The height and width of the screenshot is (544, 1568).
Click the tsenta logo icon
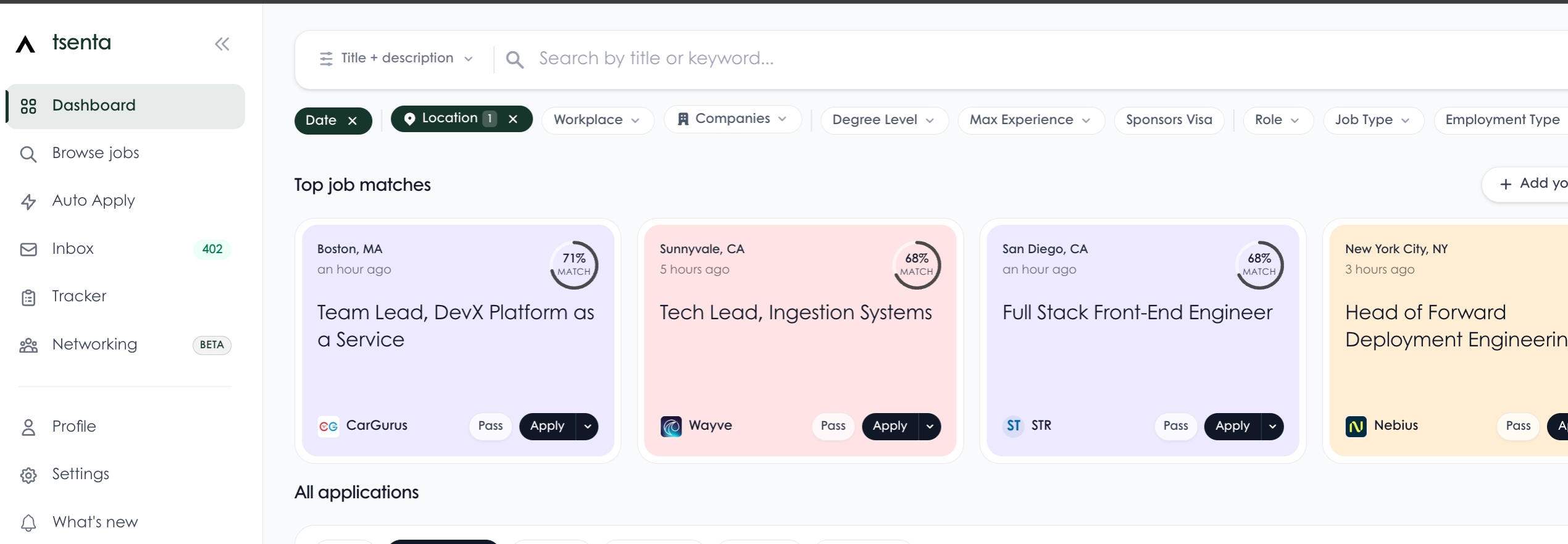click(x=25, y=44)
